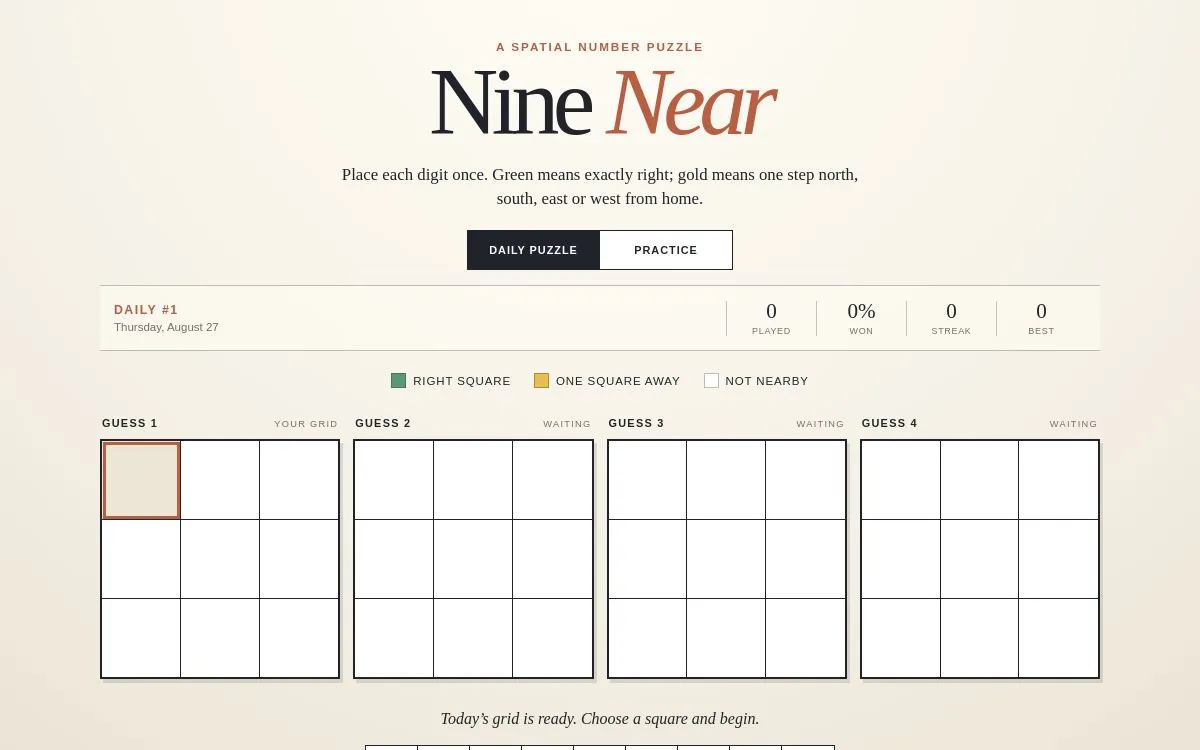Click the 'GUESS 3' label
This screenshot has height=750, width=1200.
(636, 423)
